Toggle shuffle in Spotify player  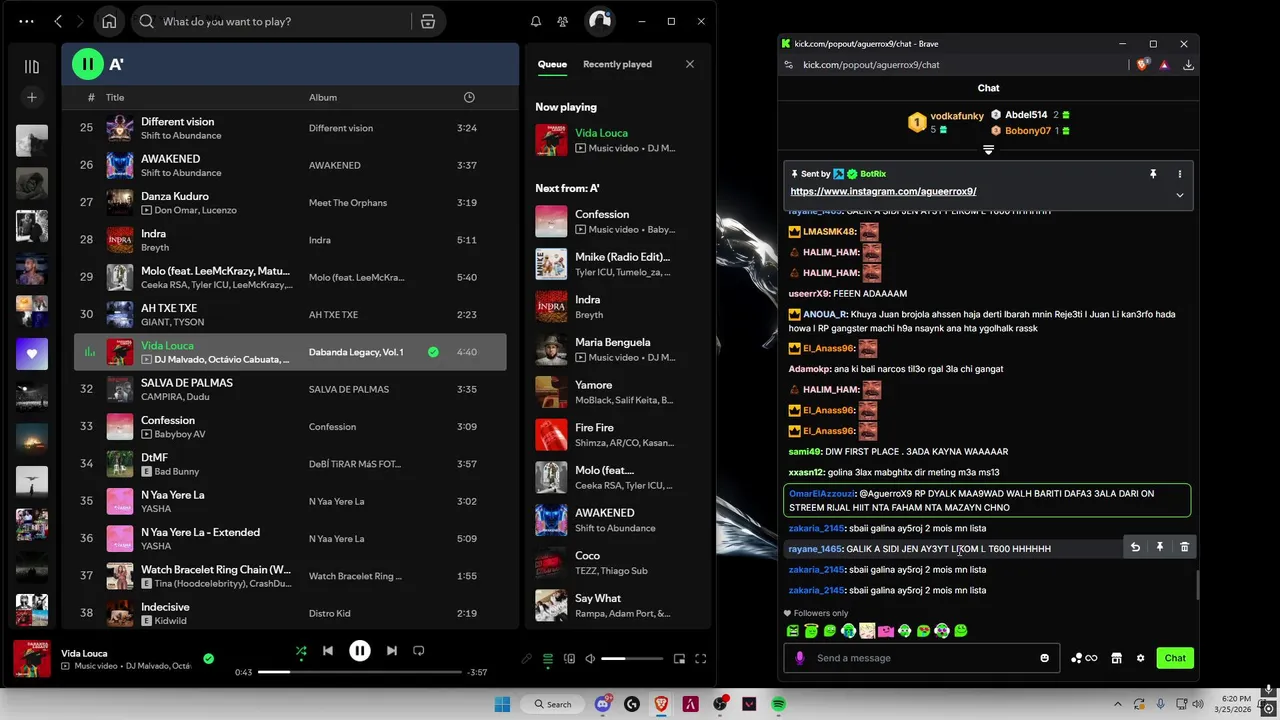tap(301, 651)
